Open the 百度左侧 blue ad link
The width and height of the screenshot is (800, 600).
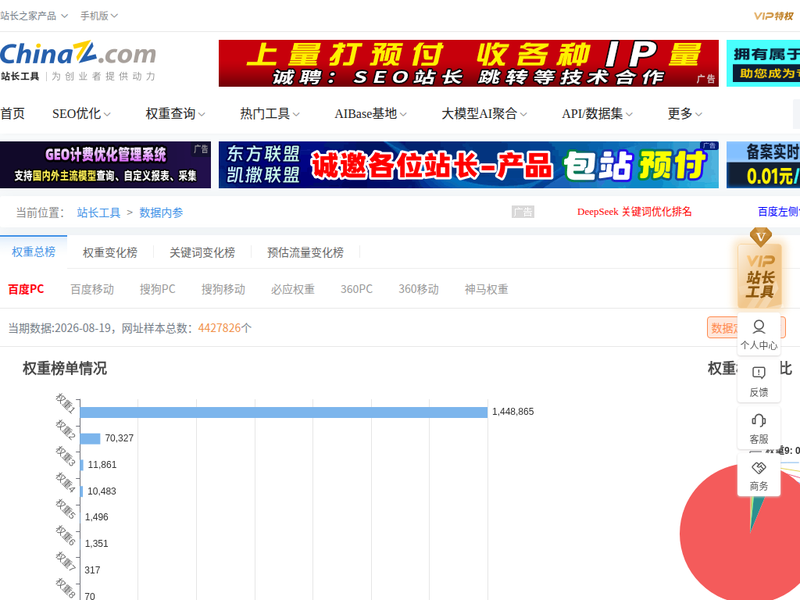coord(779,212)
